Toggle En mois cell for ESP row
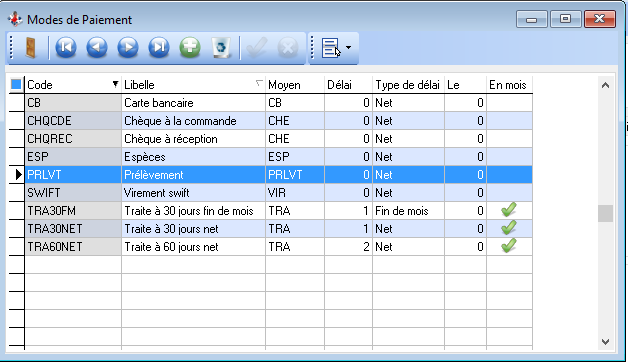 click(x=509, y=157)
